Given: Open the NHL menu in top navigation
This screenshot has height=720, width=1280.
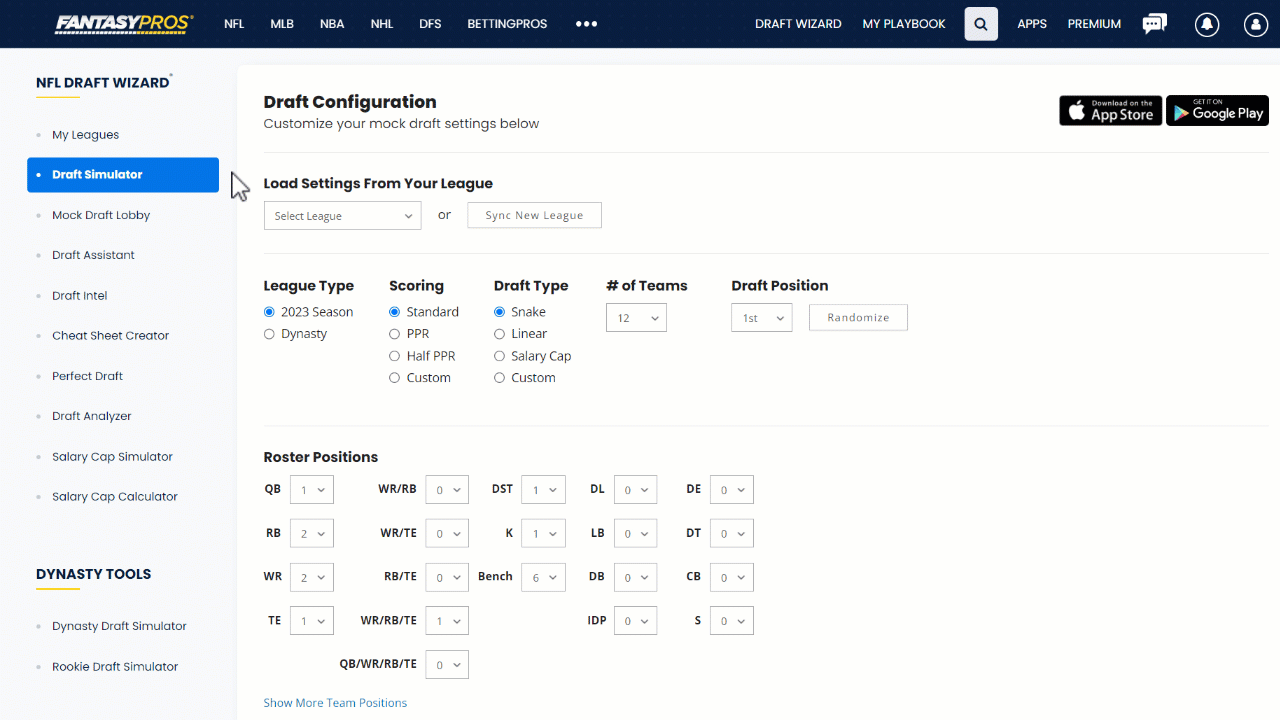Looking at the screenshot, I should (x=382, y=24).
